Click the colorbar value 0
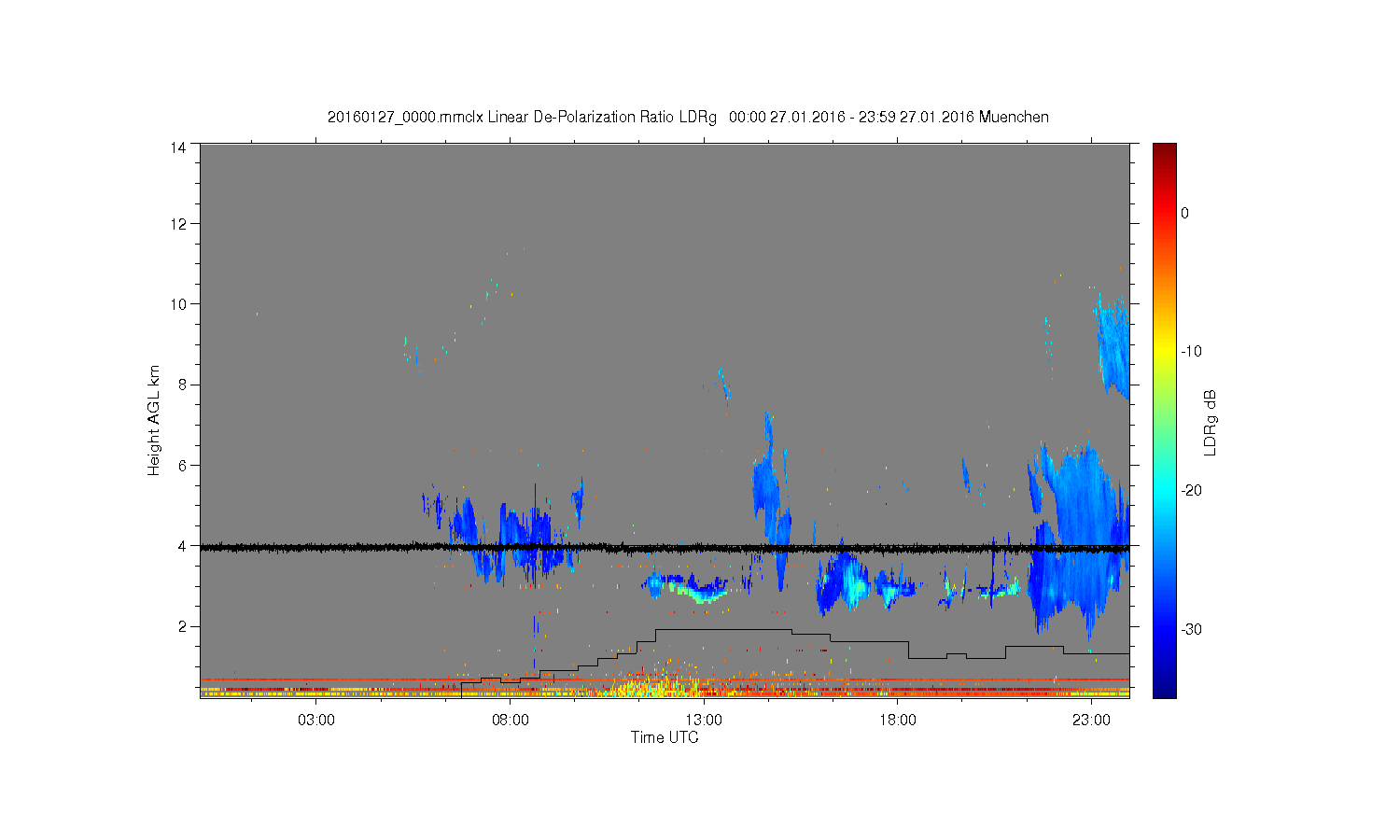Image resolution: width=1400 pixels, height=840 pixels. pos(1184,213)
